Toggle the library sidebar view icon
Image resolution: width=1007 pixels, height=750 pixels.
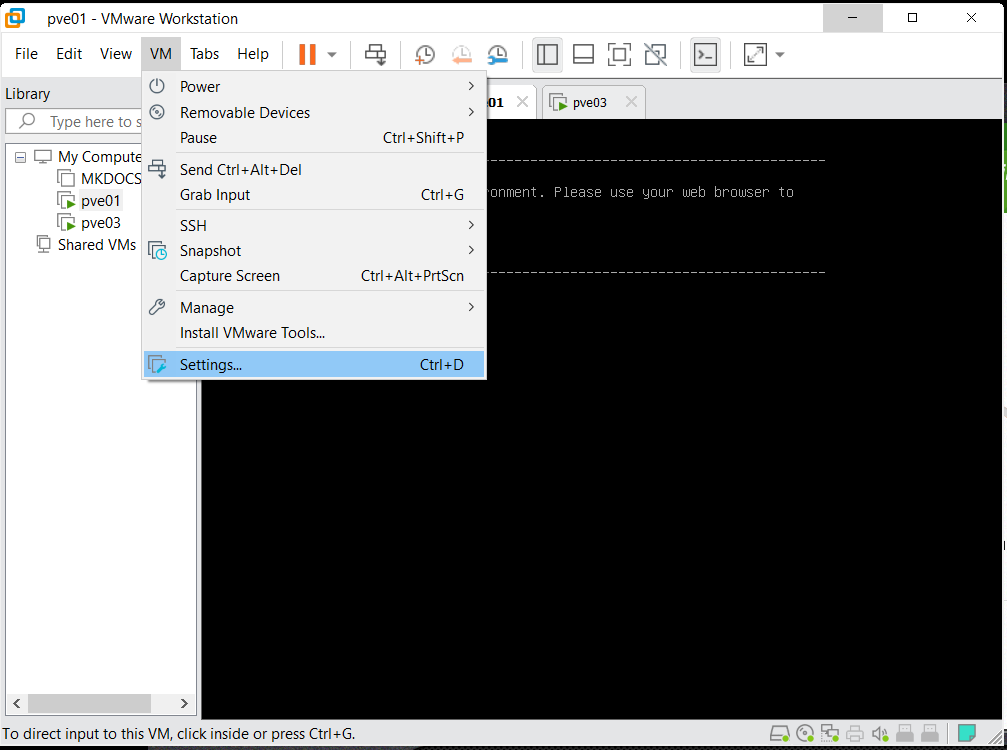click(x=547, y=55)
